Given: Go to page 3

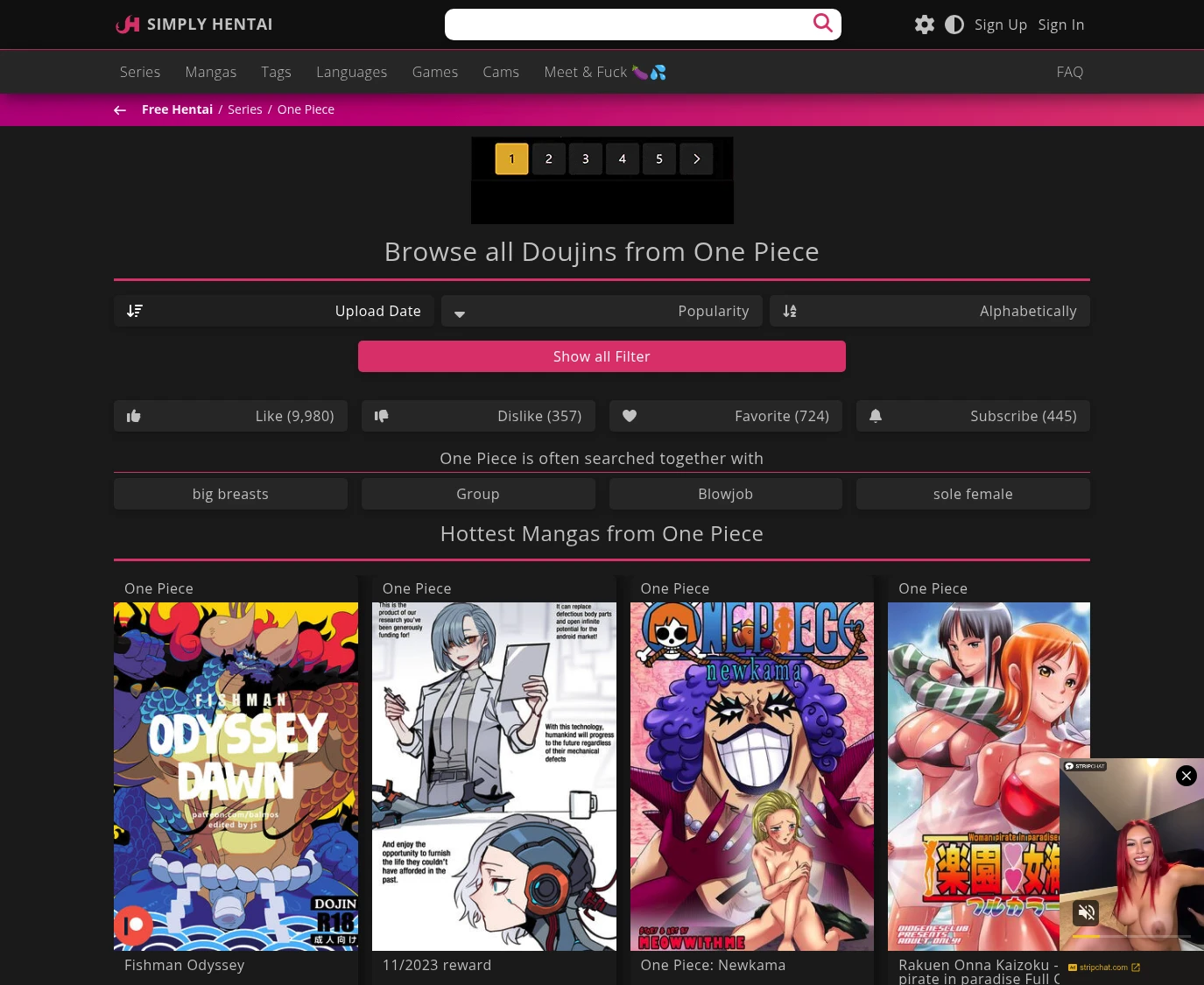Looking at the screenshot, I should (586, 158).
